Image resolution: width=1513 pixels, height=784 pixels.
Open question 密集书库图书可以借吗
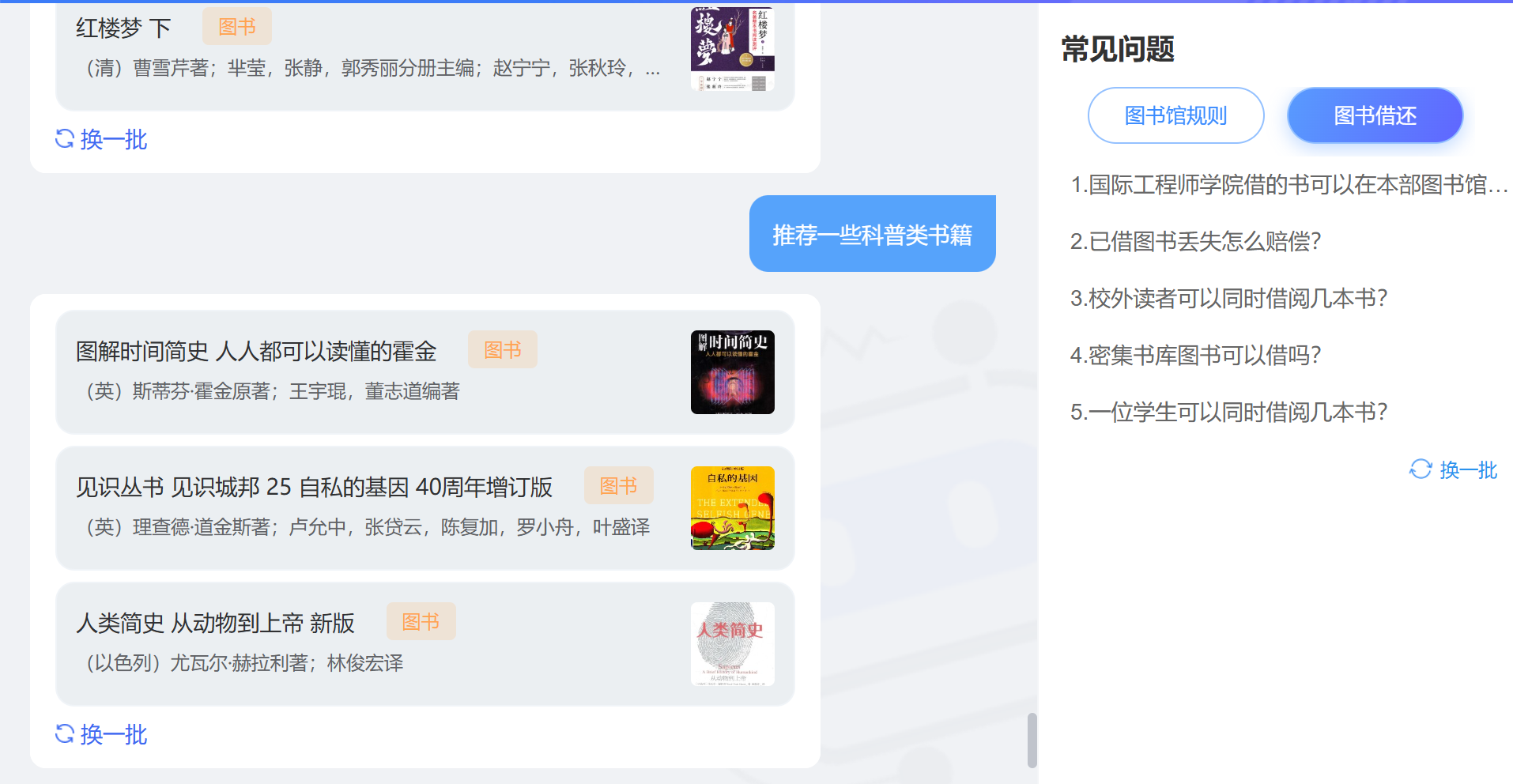click(x=1195, y=356)
